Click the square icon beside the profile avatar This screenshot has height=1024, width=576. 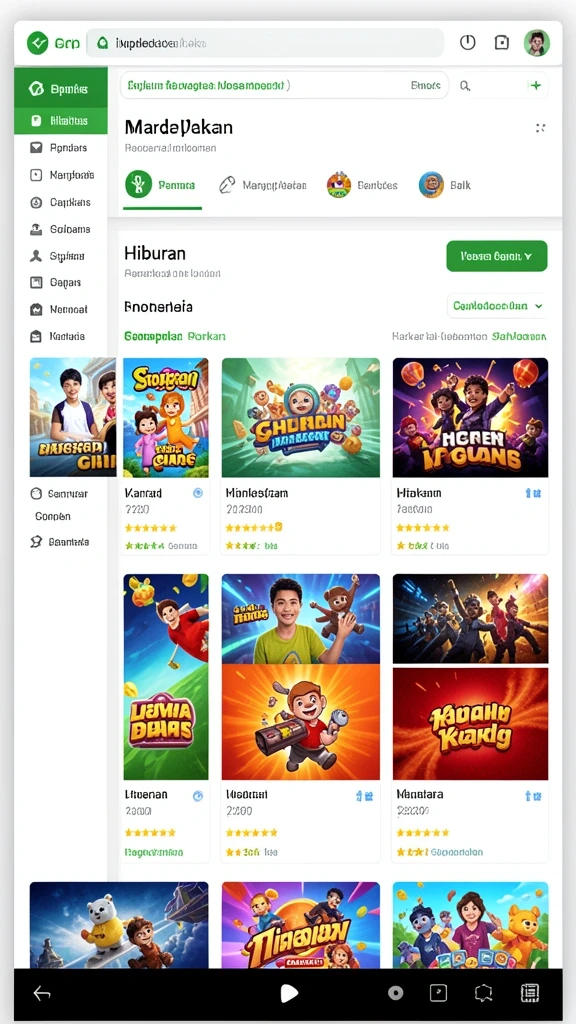[502, 42]
